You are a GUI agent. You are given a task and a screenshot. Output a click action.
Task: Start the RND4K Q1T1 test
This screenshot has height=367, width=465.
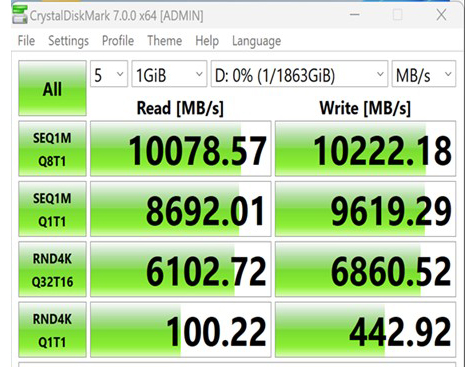(52, 330)
